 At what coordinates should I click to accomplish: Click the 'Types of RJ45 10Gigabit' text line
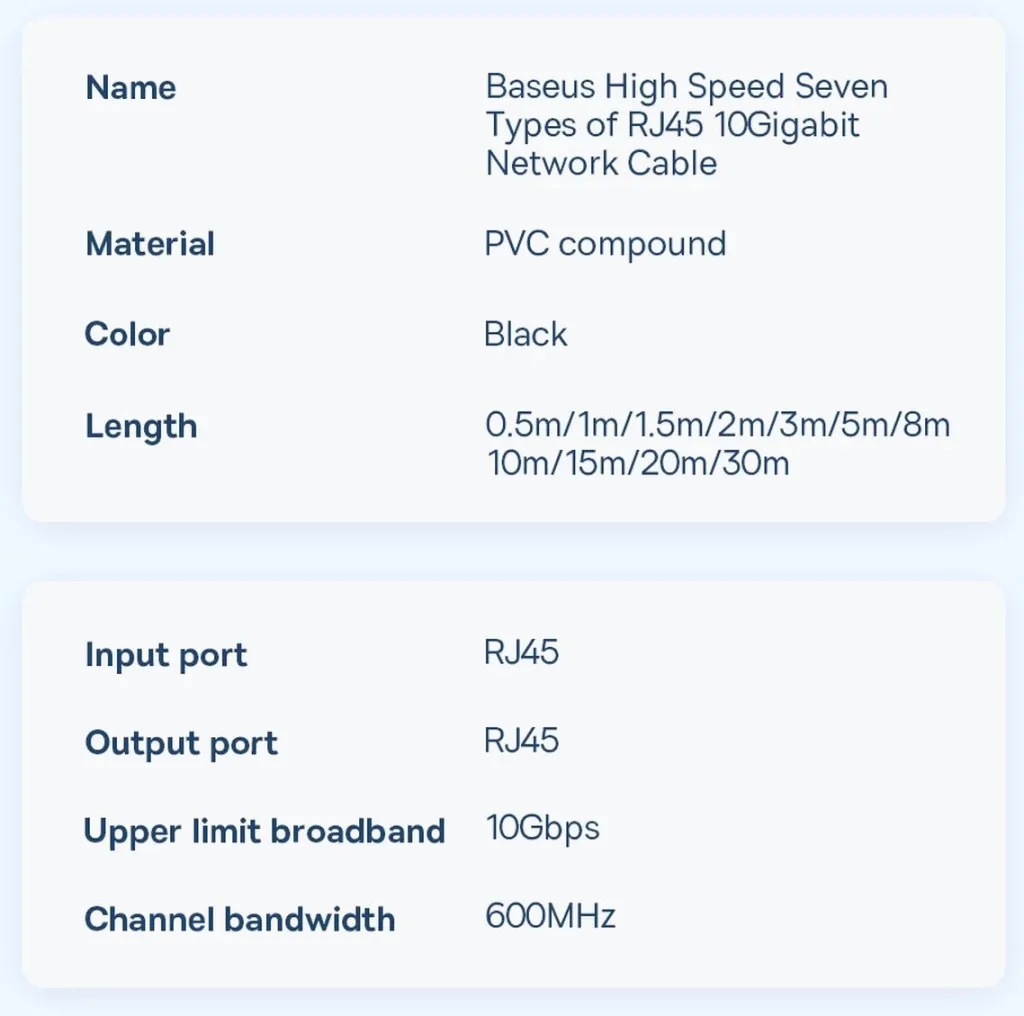tap(672, 125)
